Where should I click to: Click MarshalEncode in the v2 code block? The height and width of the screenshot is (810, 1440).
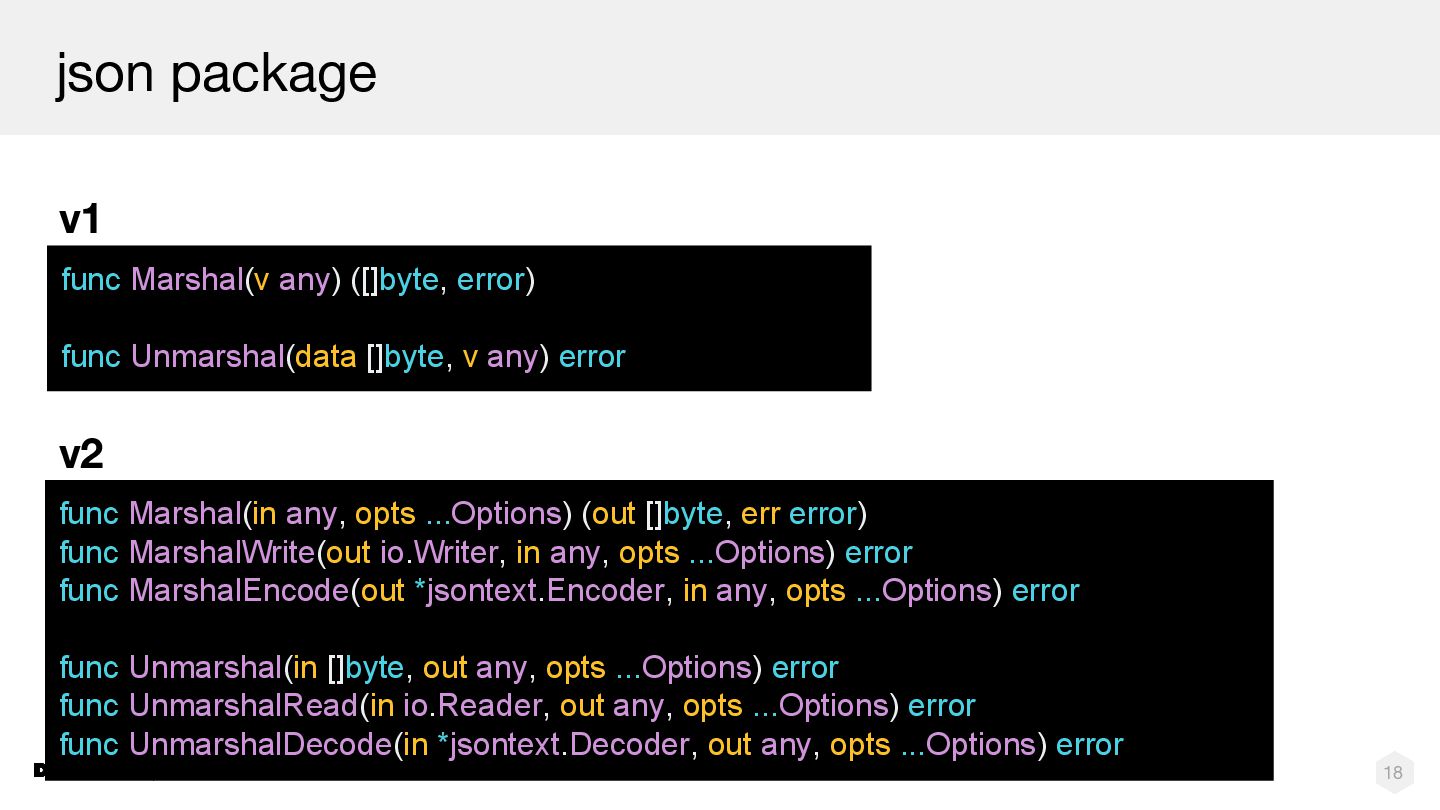[239, 591]
